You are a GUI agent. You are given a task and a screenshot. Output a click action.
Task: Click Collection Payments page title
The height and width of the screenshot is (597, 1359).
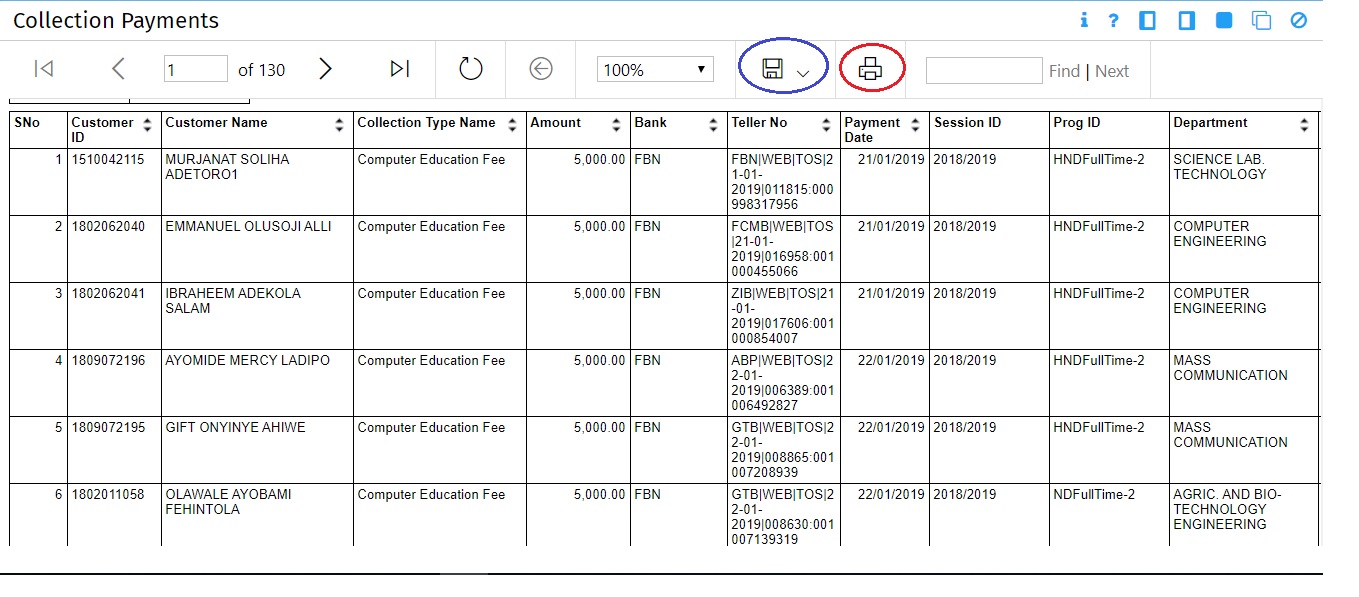(116, 21)
